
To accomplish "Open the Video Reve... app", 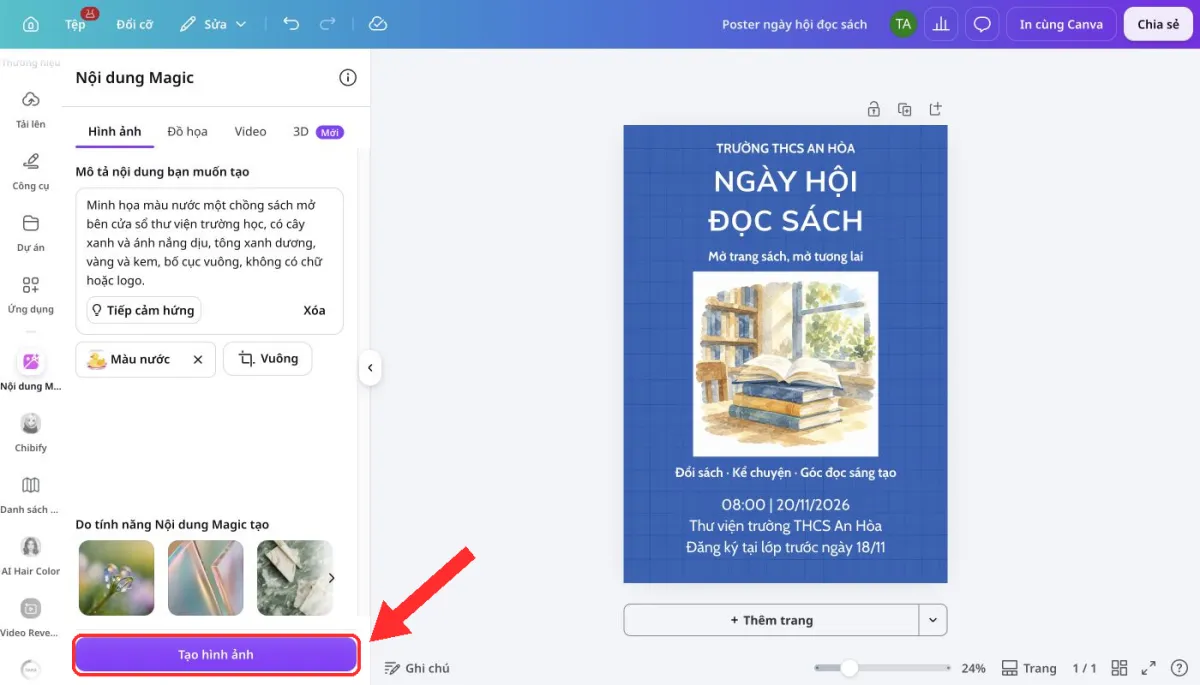I will [30, 617].
